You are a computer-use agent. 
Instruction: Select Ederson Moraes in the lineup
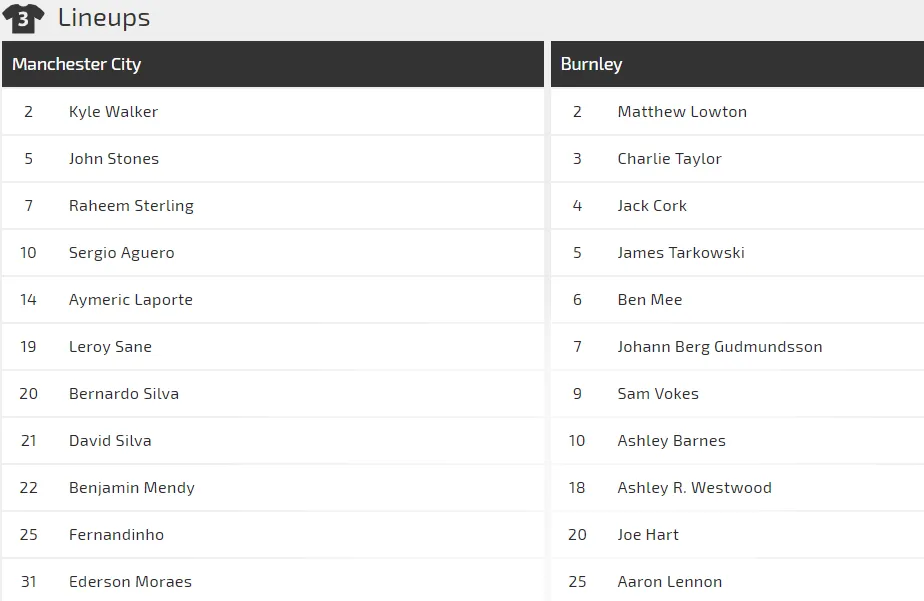[x=130, y=582]
